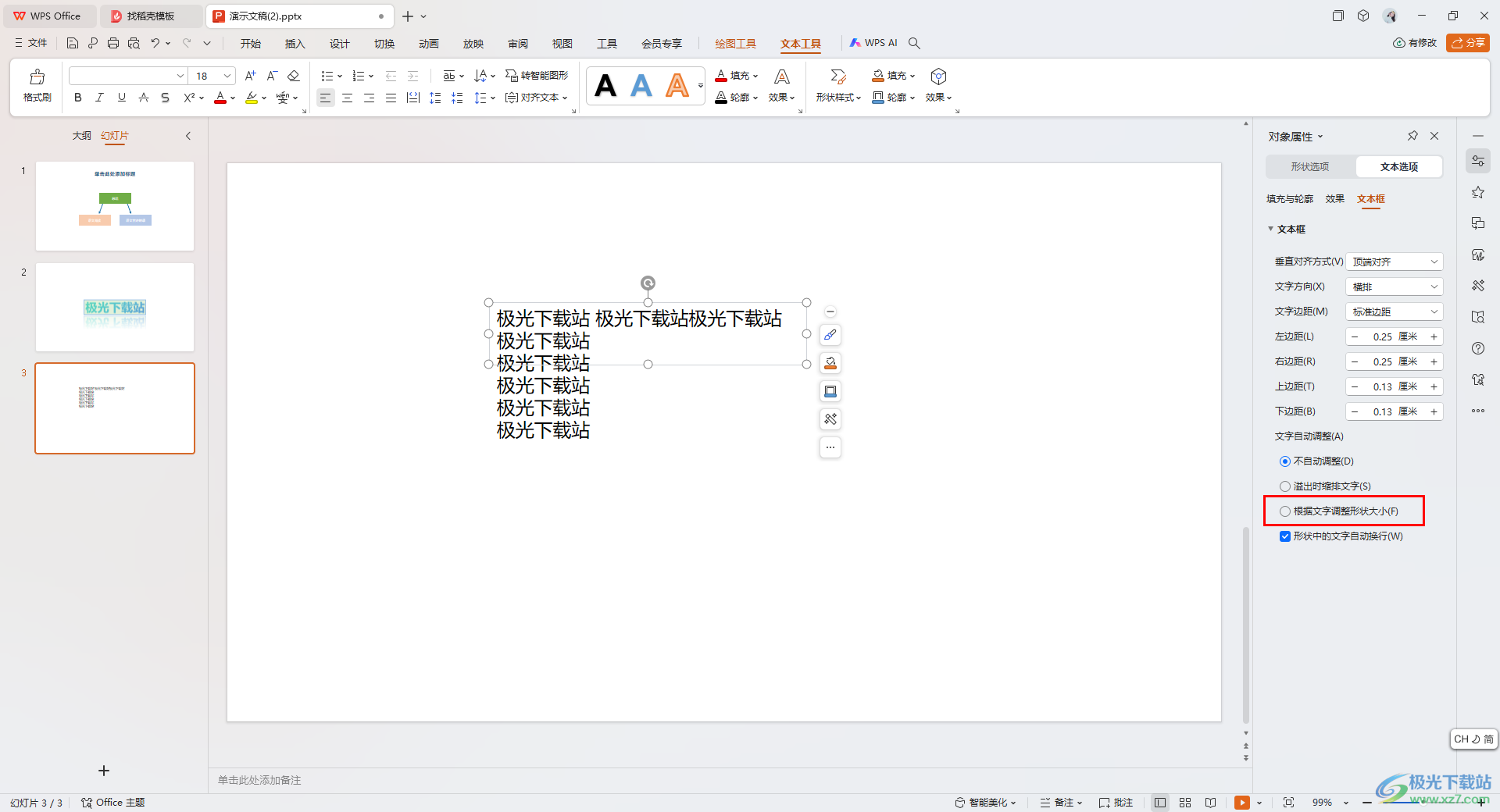Add a new slide with plus button
Viewport: 1500px width, 812px height.
[104, 771]
